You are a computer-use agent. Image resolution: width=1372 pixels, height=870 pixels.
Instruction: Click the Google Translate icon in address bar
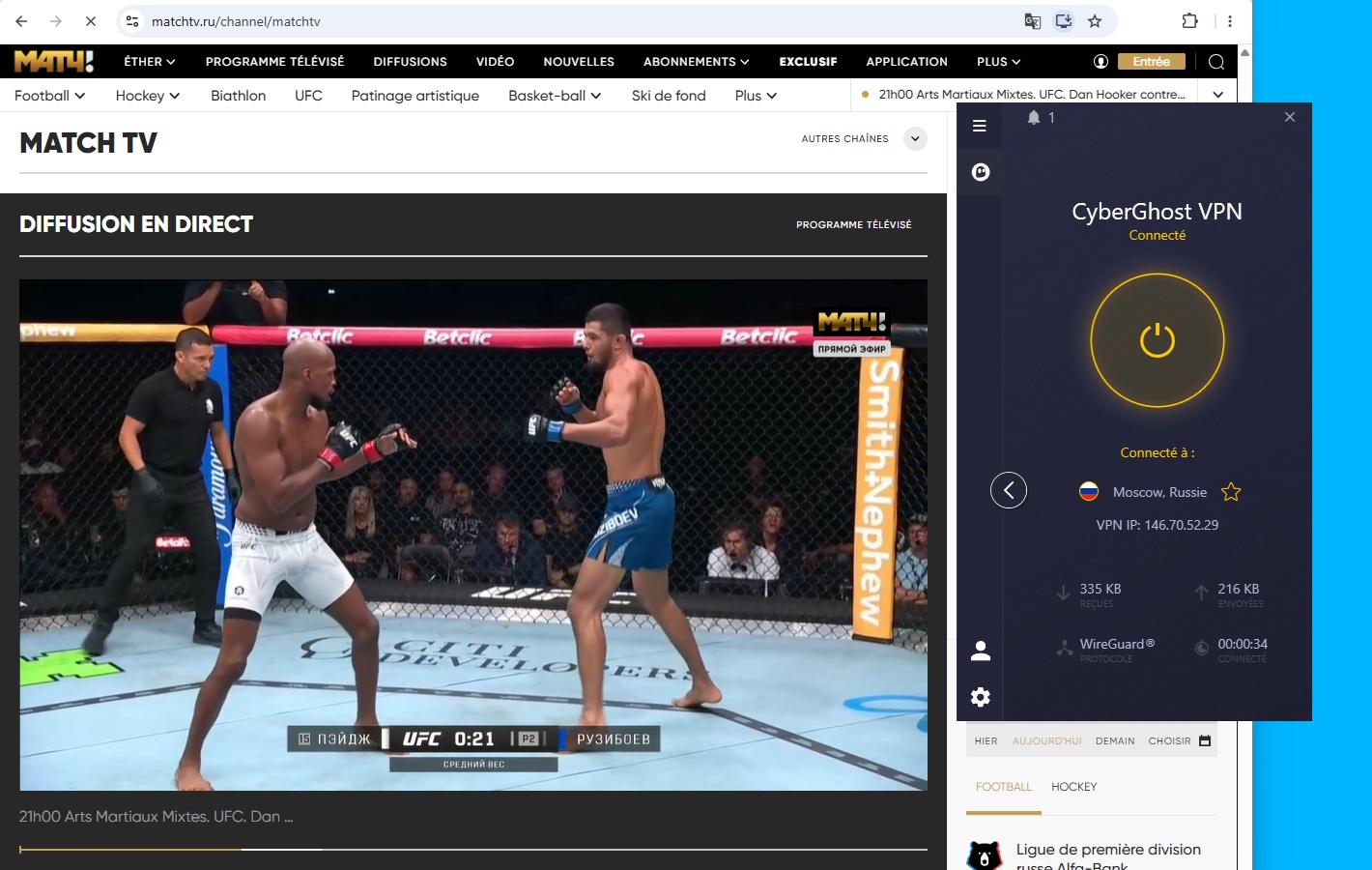point(1033,21)
